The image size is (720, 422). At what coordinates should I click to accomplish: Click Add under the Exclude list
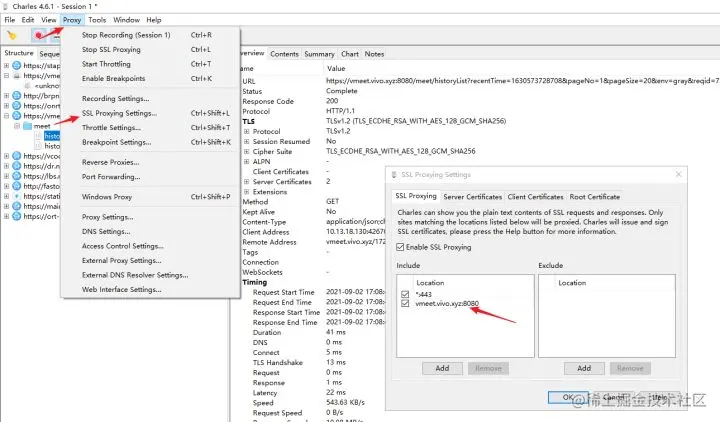tap(584, 368)
